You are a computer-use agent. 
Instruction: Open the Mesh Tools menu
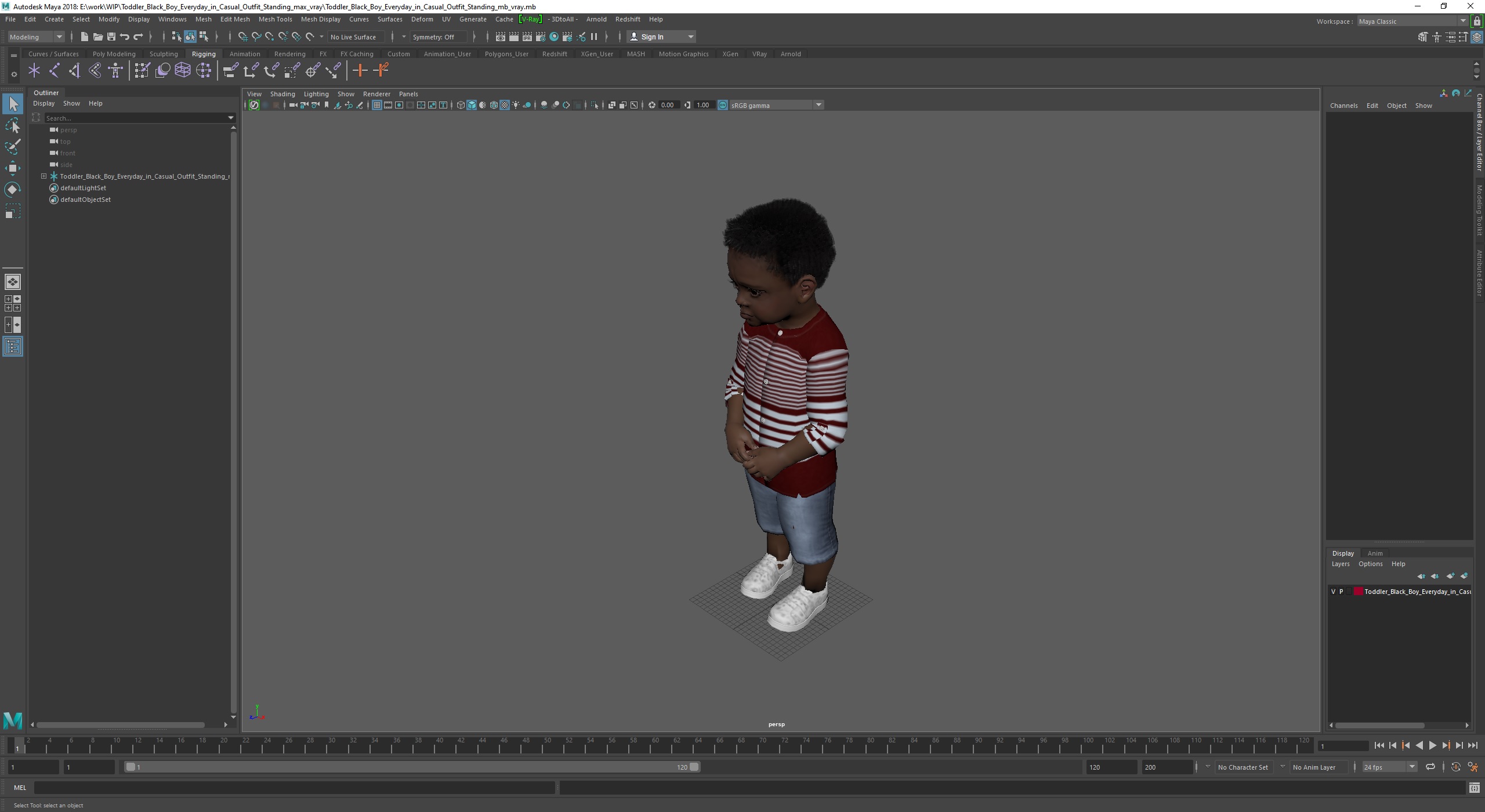pos(275,19)
